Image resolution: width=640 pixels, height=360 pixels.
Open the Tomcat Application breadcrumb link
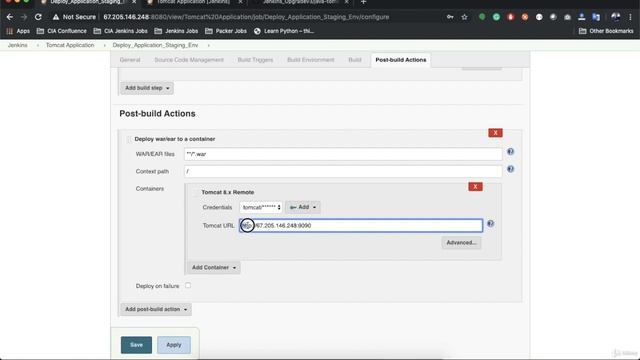click(x=70, y=45)
